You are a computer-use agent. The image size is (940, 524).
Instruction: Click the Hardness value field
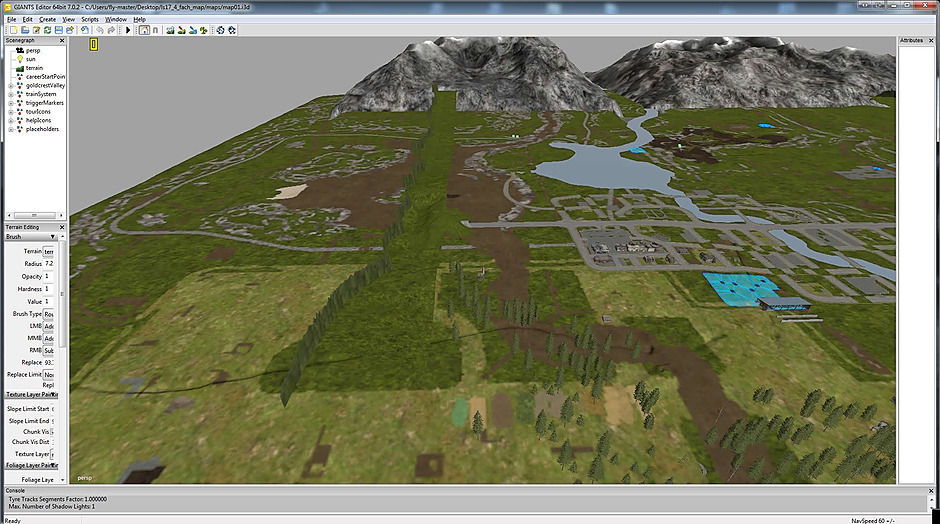click(x=49, y=289)
